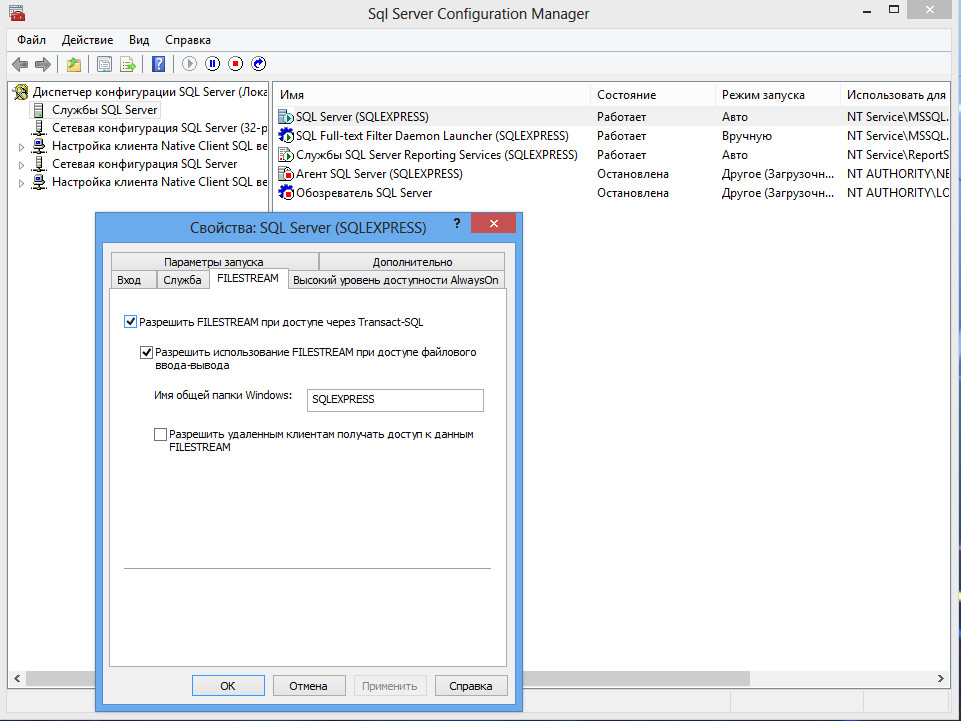Expand the last Native Client configuration node
The image size is (961, 721).
click(x=23, y=183)
